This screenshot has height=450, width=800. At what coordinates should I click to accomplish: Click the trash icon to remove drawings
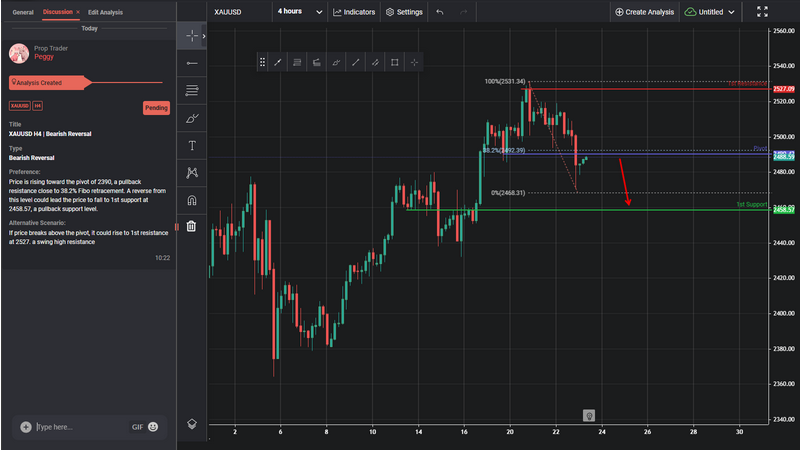pos(191,226)
